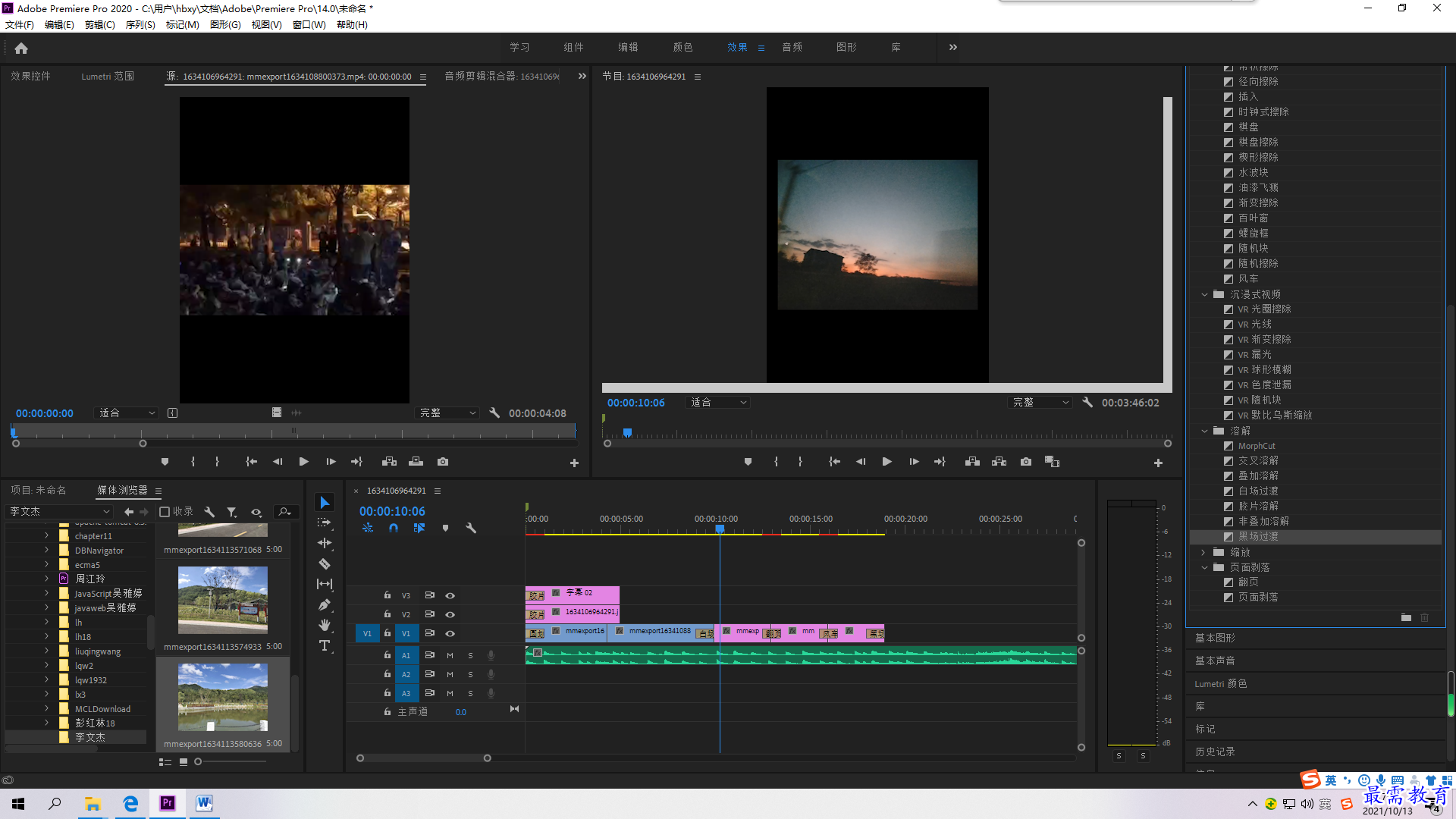The image size is (1456, 819).
Task: Click the Lift button in the Program monitor
Action: [x=972, y=461]
